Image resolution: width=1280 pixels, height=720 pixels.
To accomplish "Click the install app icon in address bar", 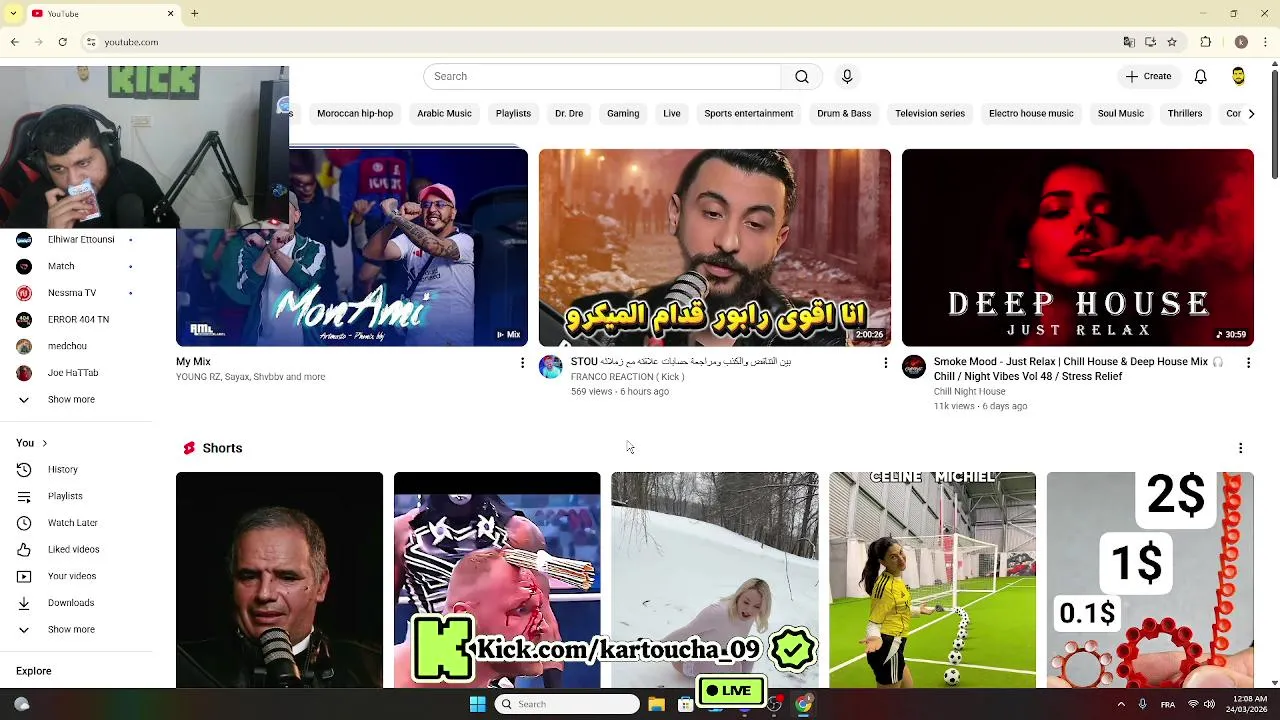I will pyautogui.click(x=1150, y=42).
